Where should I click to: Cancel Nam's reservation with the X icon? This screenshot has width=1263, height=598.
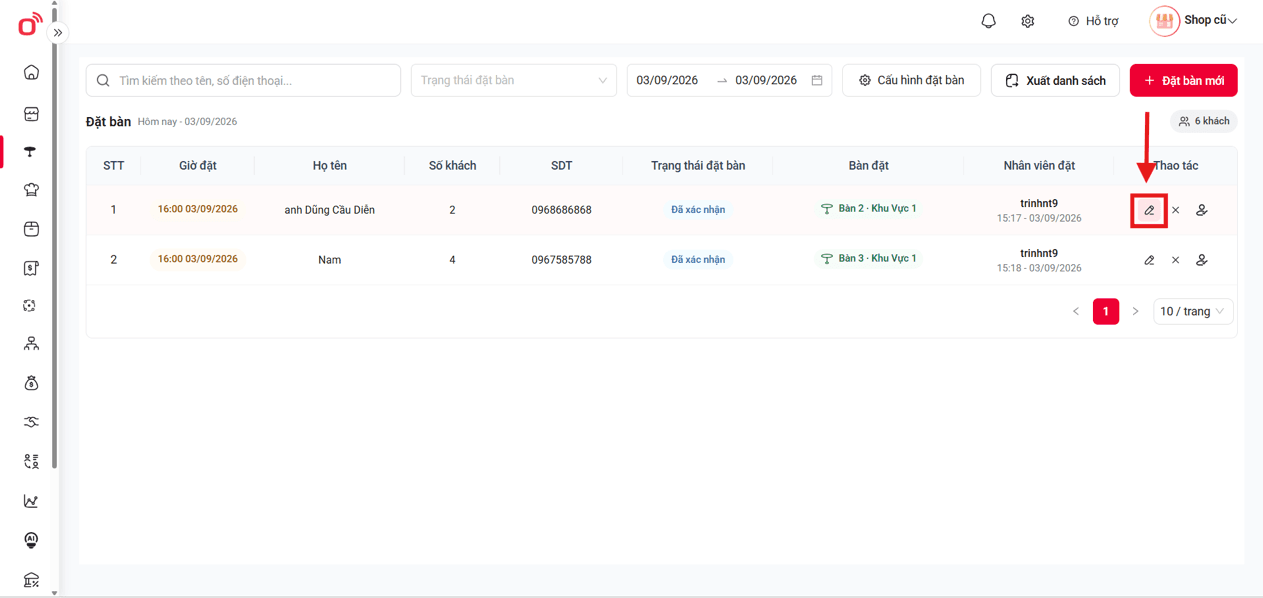[1175, 260]
